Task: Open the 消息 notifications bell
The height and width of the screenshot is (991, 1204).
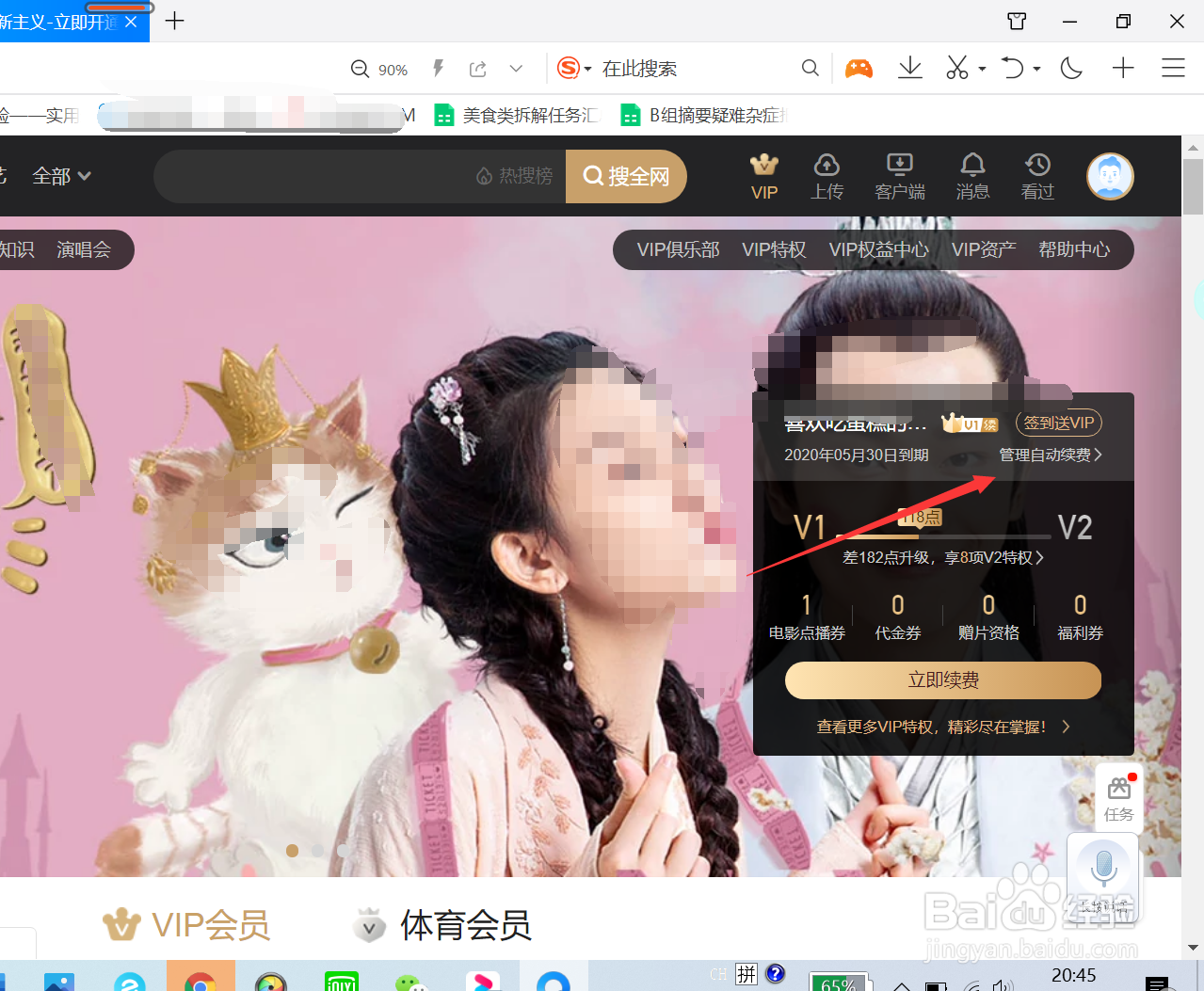Action: click(x=972, y=177)
